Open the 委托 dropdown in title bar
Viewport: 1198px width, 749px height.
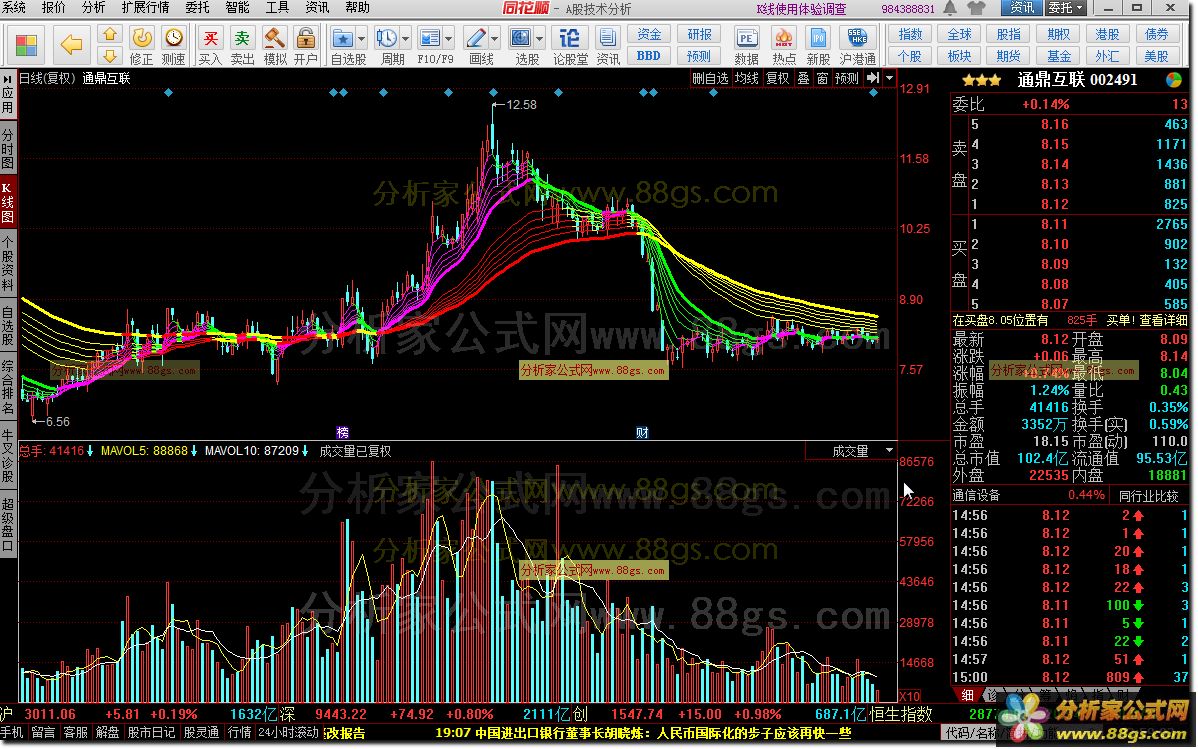(x=1065, y=8)
